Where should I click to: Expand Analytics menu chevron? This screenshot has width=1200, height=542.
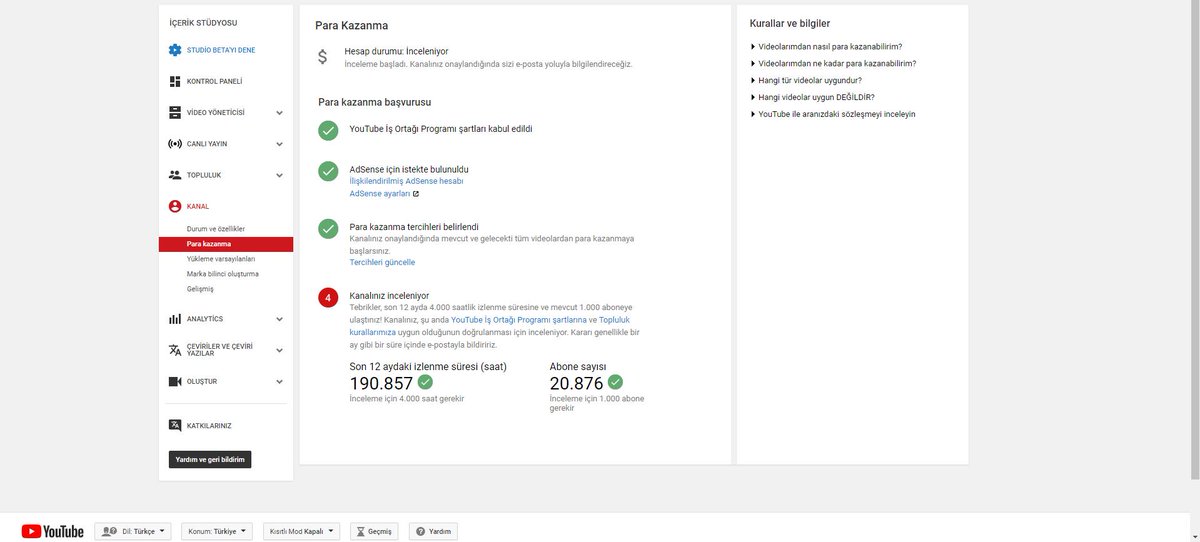coord(280,319)
